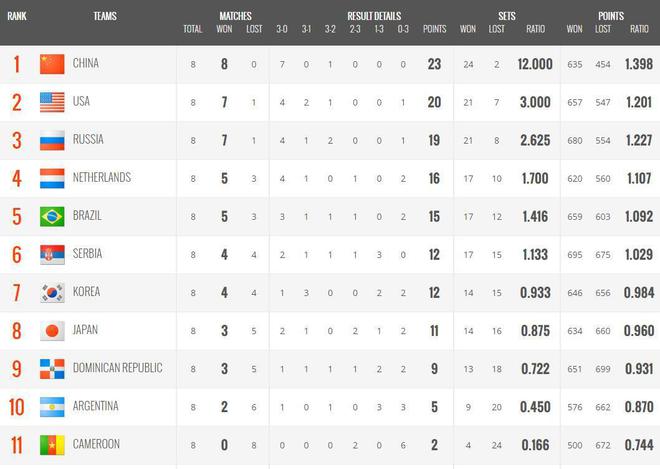Click the China flag icon
The width and height of the screenshot is (660, 469).
(x=52, y=64)
